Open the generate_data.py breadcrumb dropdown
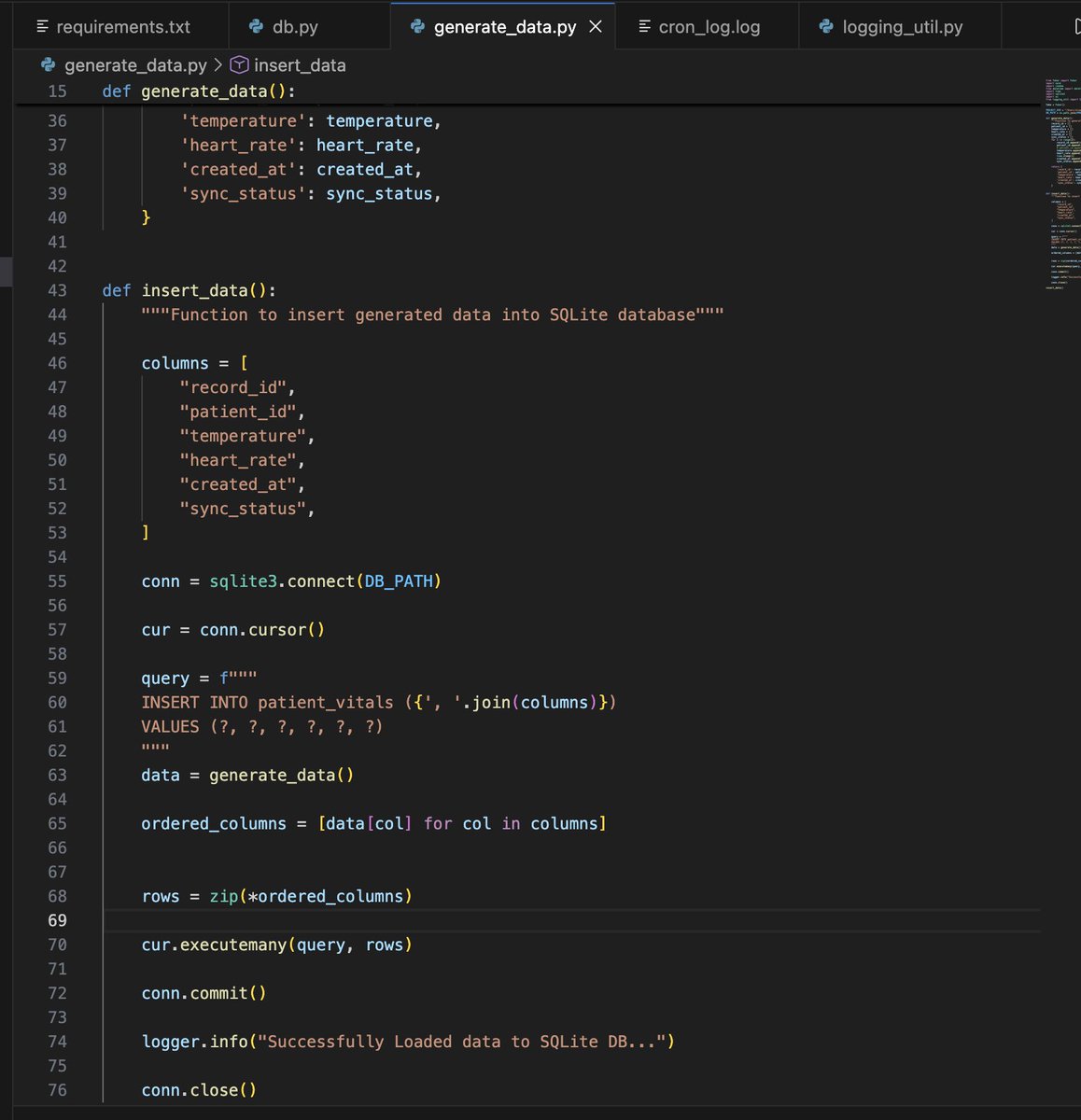1081x1120 pixels. point(135,65)
